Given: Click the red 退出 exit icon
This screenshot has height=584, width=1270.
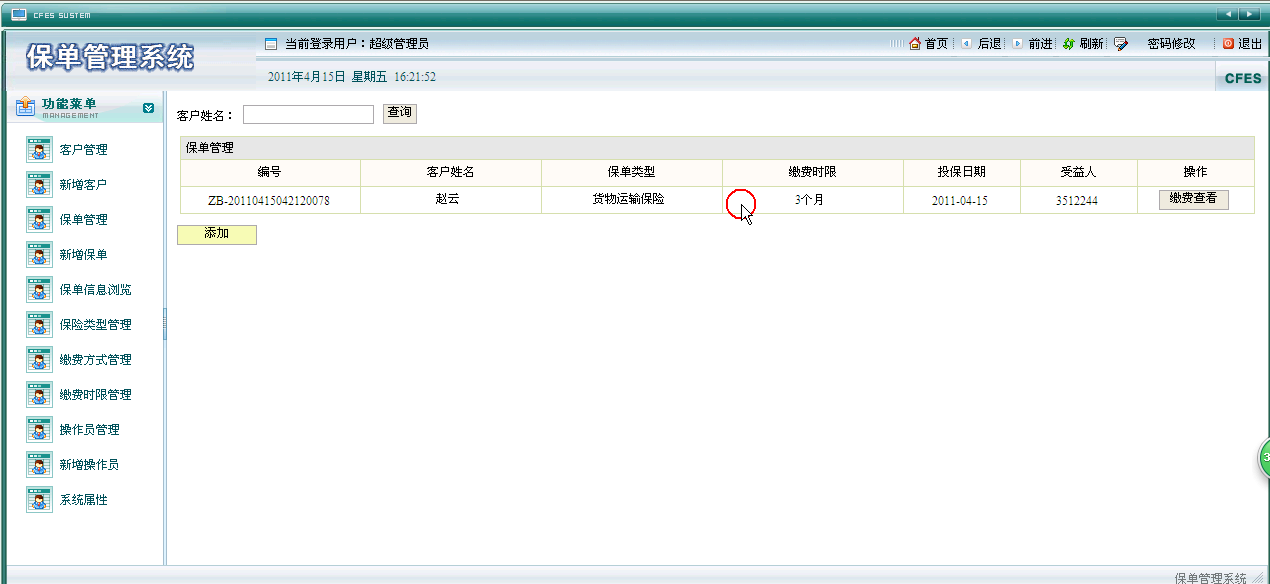Looking at the screenshot, I should click(1229, 44).
